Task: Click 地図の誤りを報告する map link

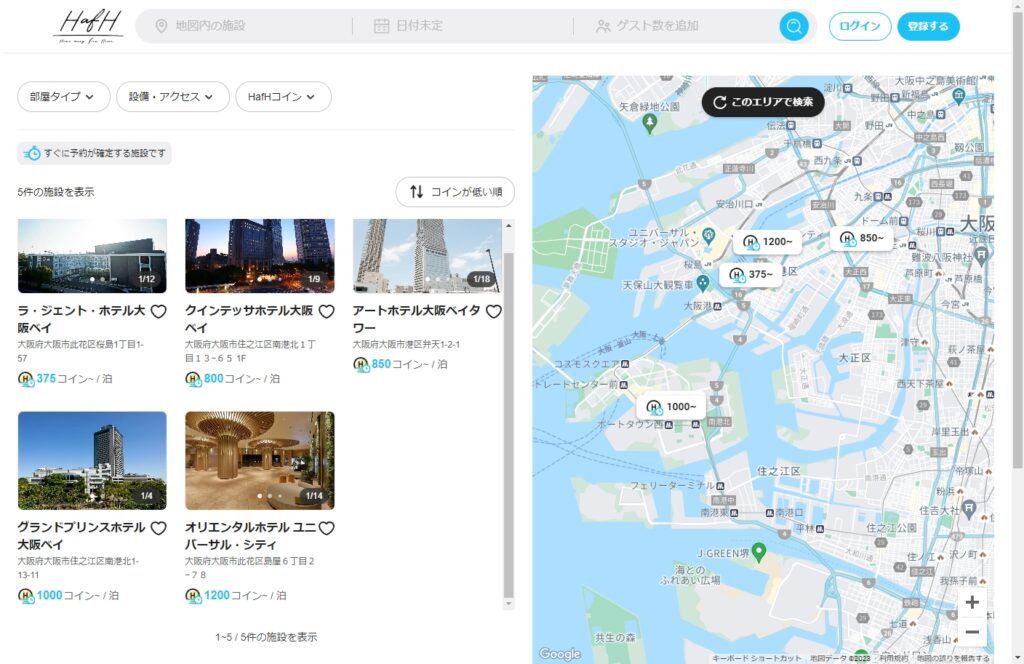Action: 953,658
